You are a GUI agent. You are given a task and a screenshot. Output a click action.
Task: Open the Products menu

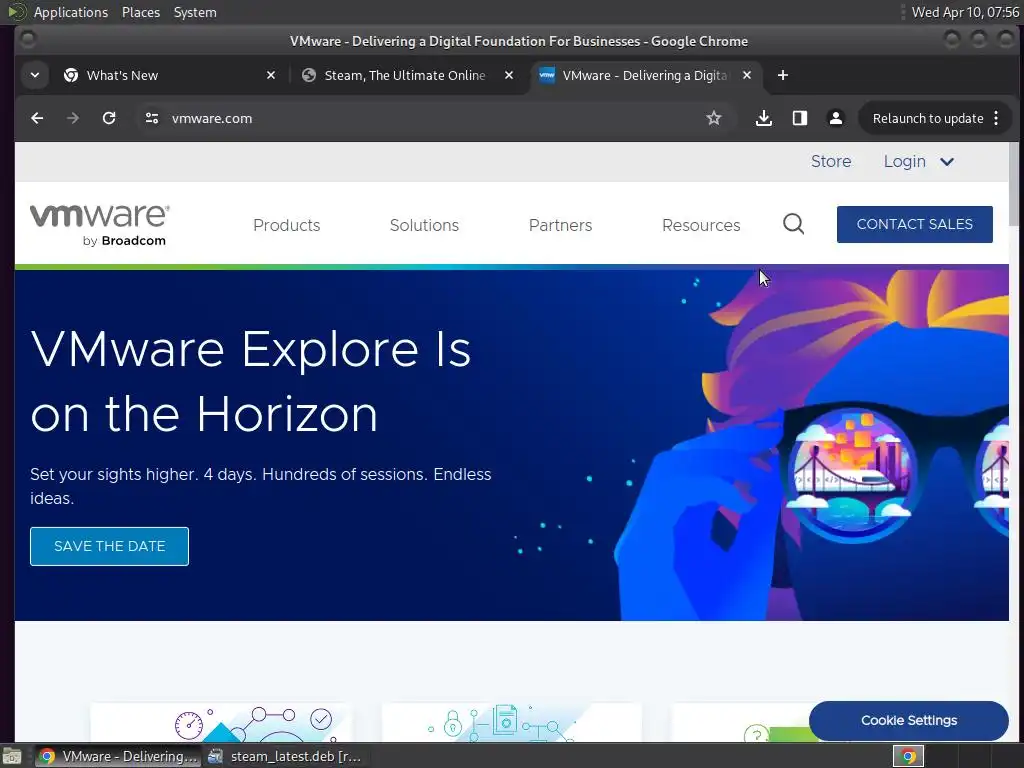287,225
